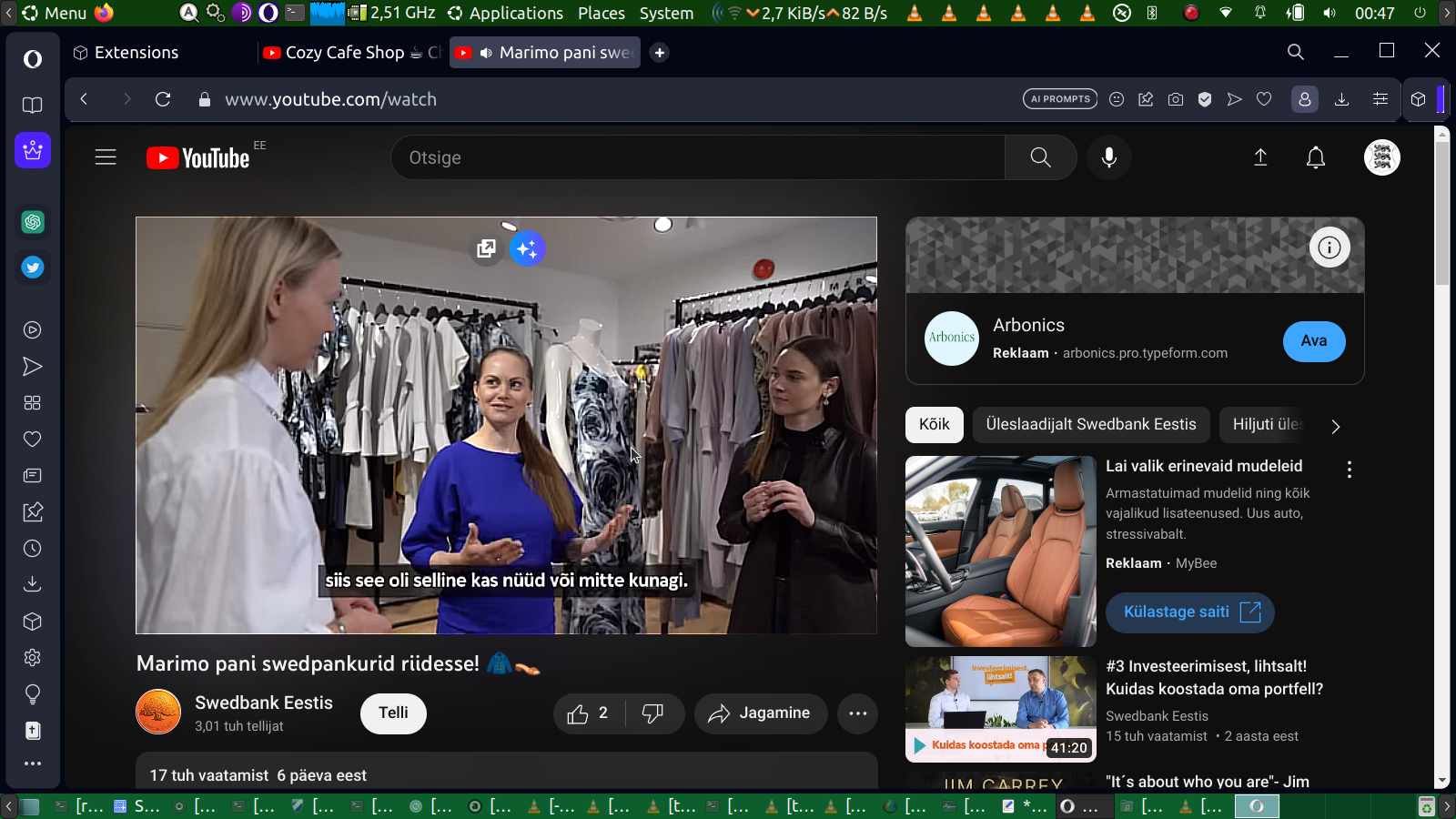
Task: Switch to the Cozy Cafe Shop tab
Action: pos(352,53)
